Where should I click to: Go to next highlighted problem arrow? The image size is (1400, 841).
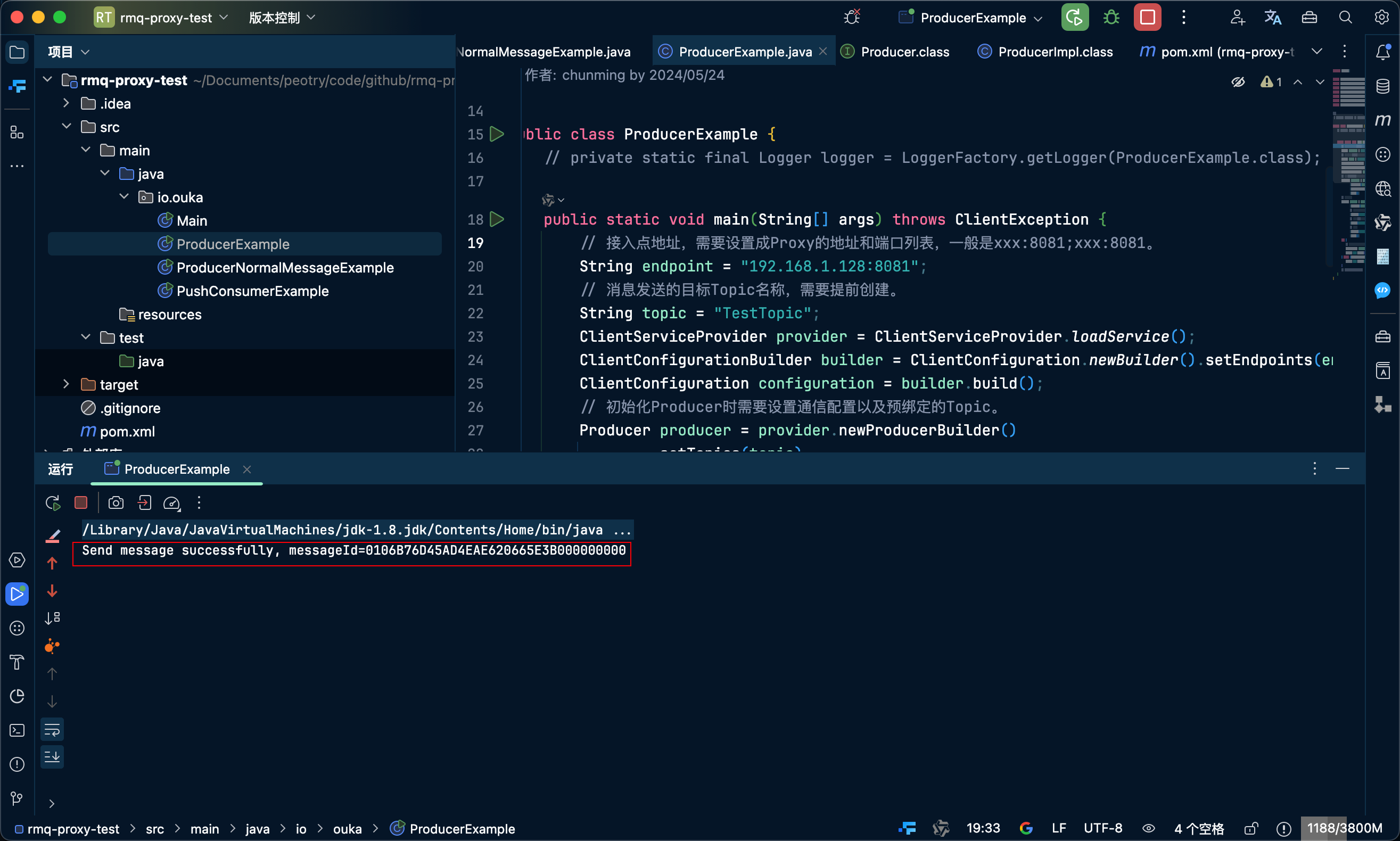(1320, 82)
